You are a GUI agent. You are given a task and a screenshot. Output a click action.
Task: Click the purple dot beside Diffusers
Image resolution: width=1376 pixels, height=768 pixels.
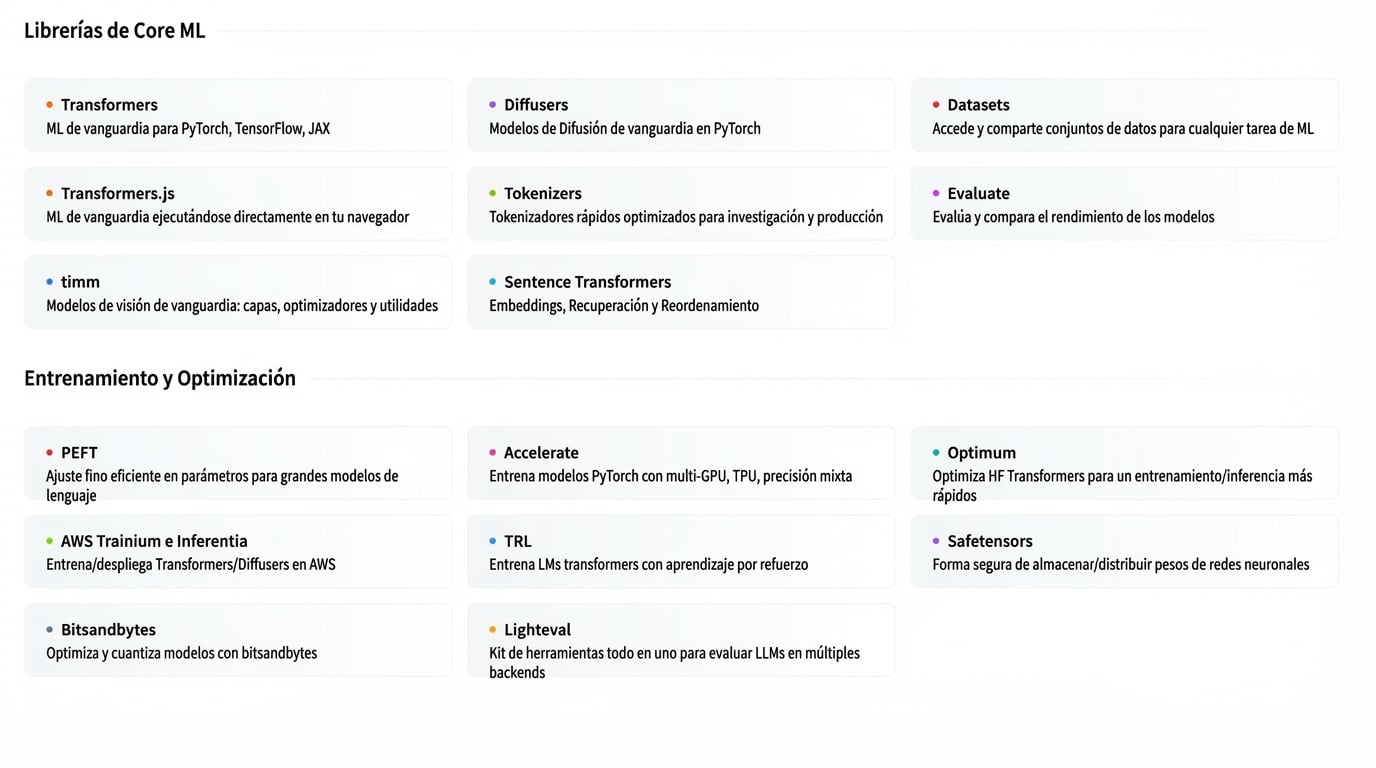pos(492,105)
